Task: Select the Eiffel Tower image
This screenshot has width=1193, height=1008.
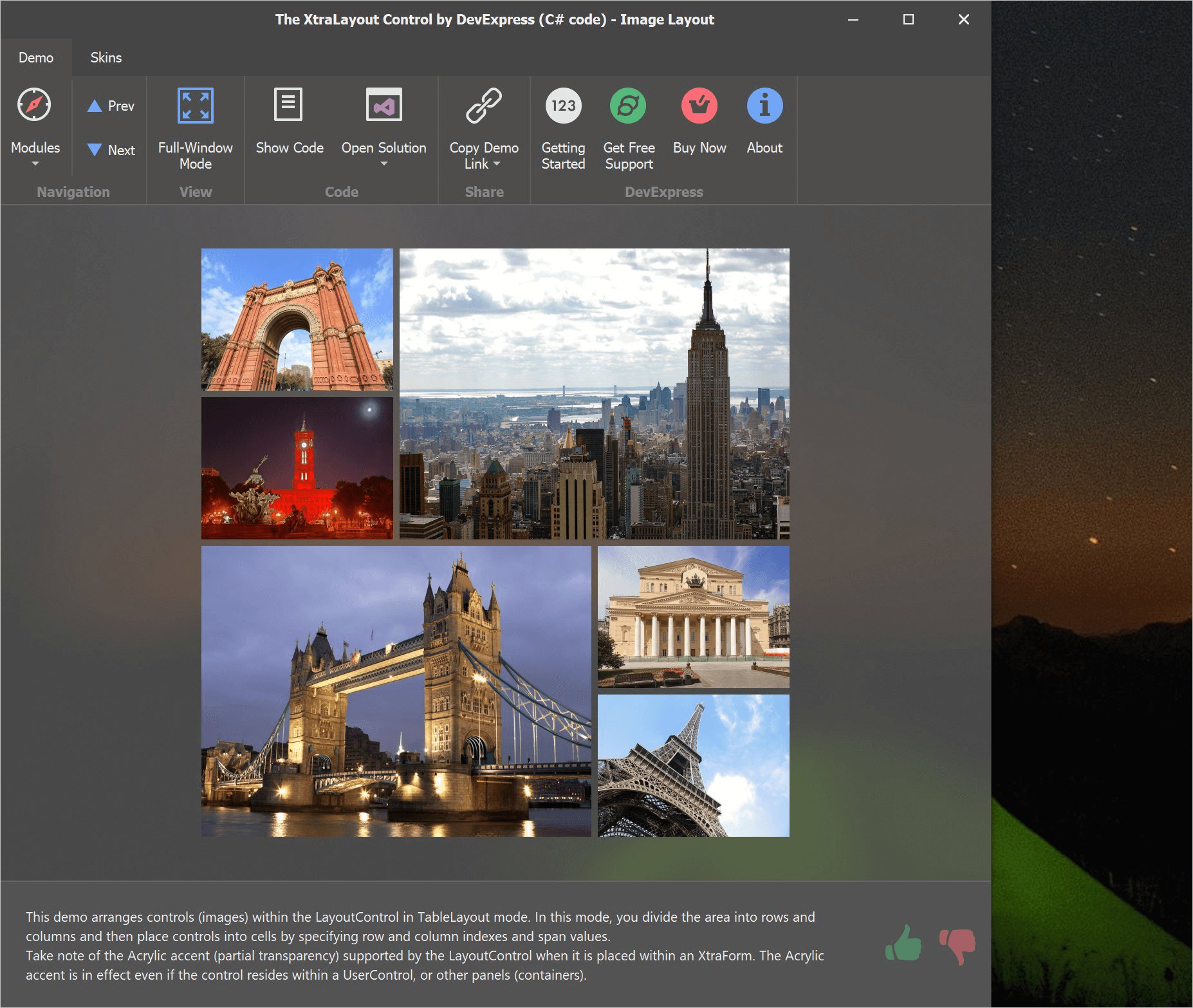Action: coord(693,765)
